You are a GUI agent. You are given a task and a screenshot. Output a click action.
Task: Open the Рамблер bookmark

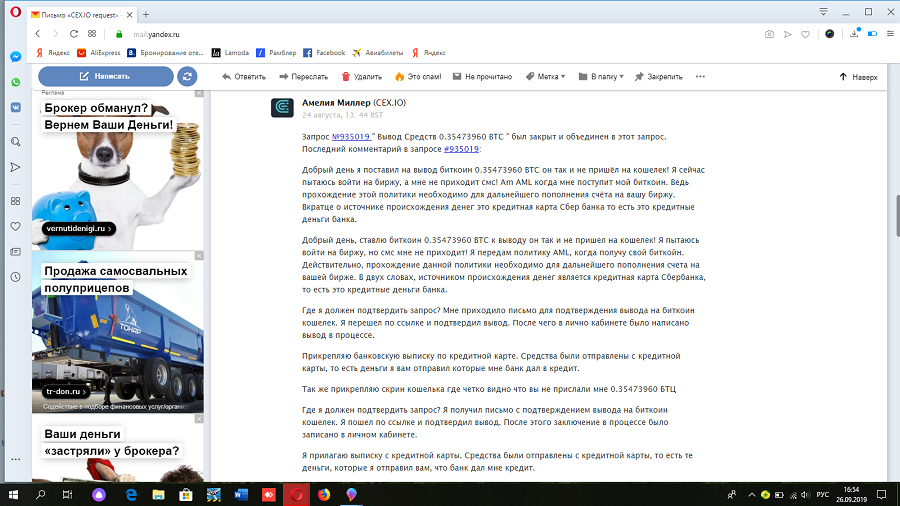pos(276,53)
